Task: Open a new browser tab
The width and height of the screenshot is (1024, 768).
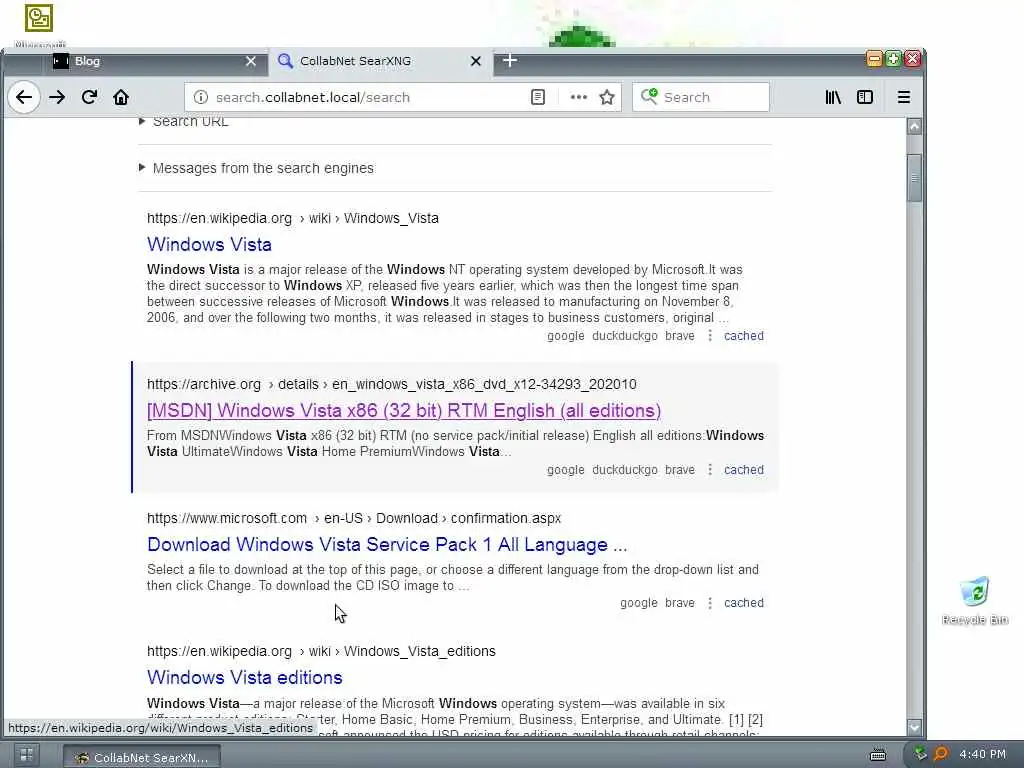Action: (510, 61)
